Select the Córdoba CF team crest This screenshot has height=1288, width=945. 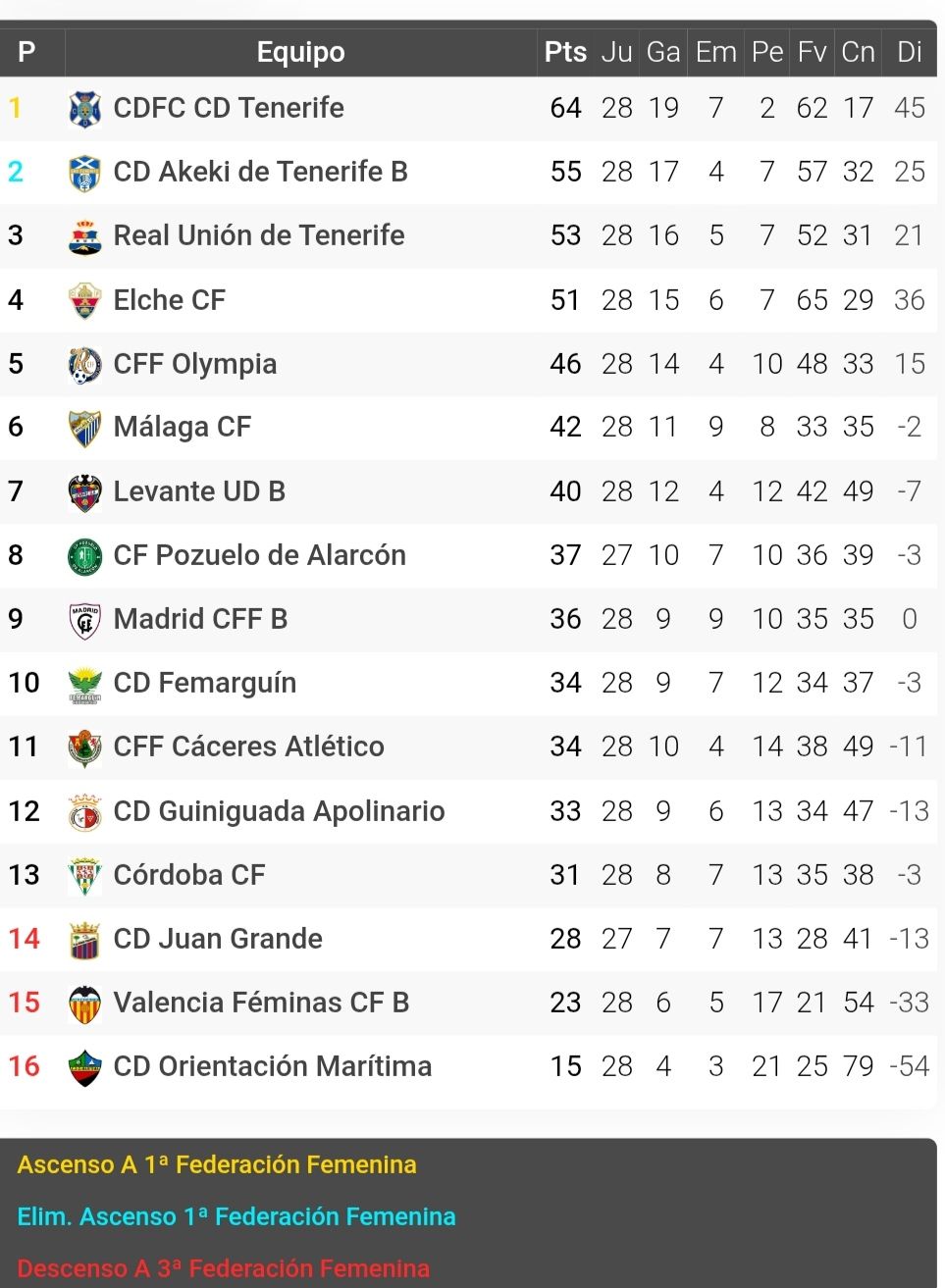click(x=85, y=876)
